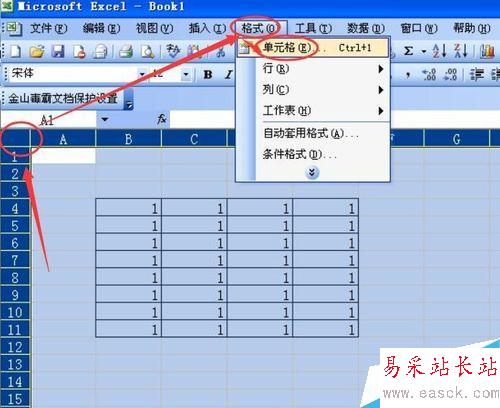Select cell B4 containing 1
This screenshot has width=500, height=408.
pos(129,208)
